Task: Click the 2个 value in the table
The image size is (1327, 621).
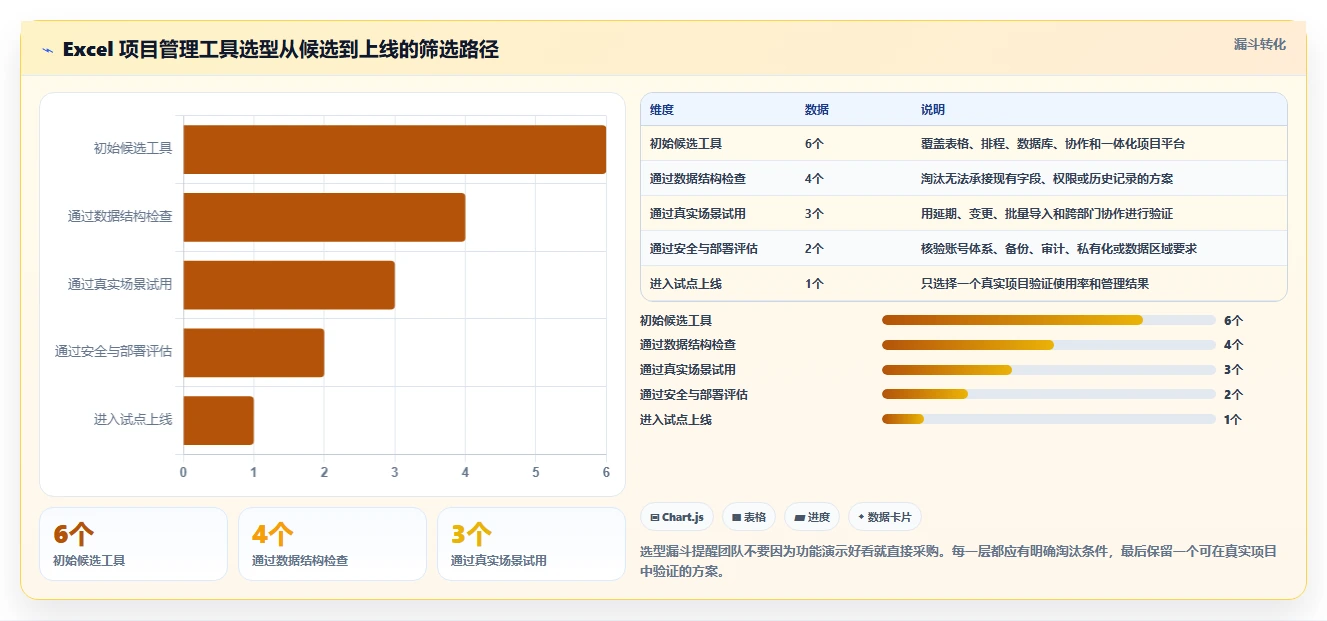Action: point(814,249)
